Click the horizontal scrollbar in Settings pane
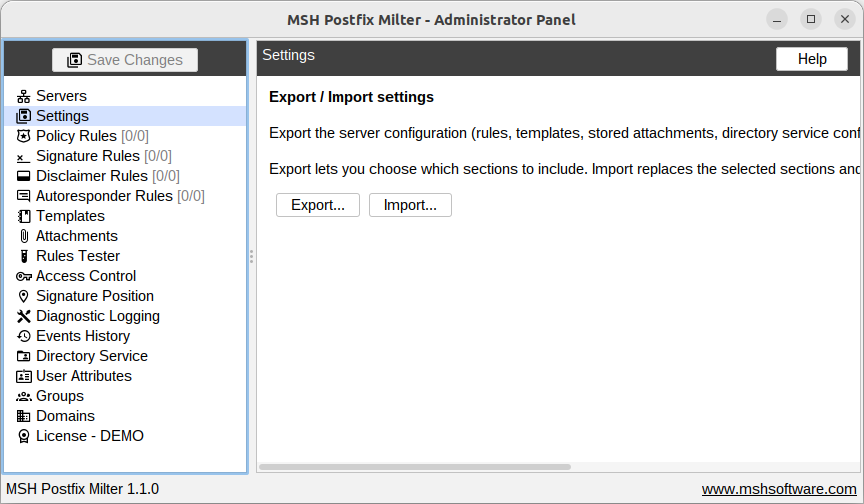The image size is (864, 504). coord(415,467)
